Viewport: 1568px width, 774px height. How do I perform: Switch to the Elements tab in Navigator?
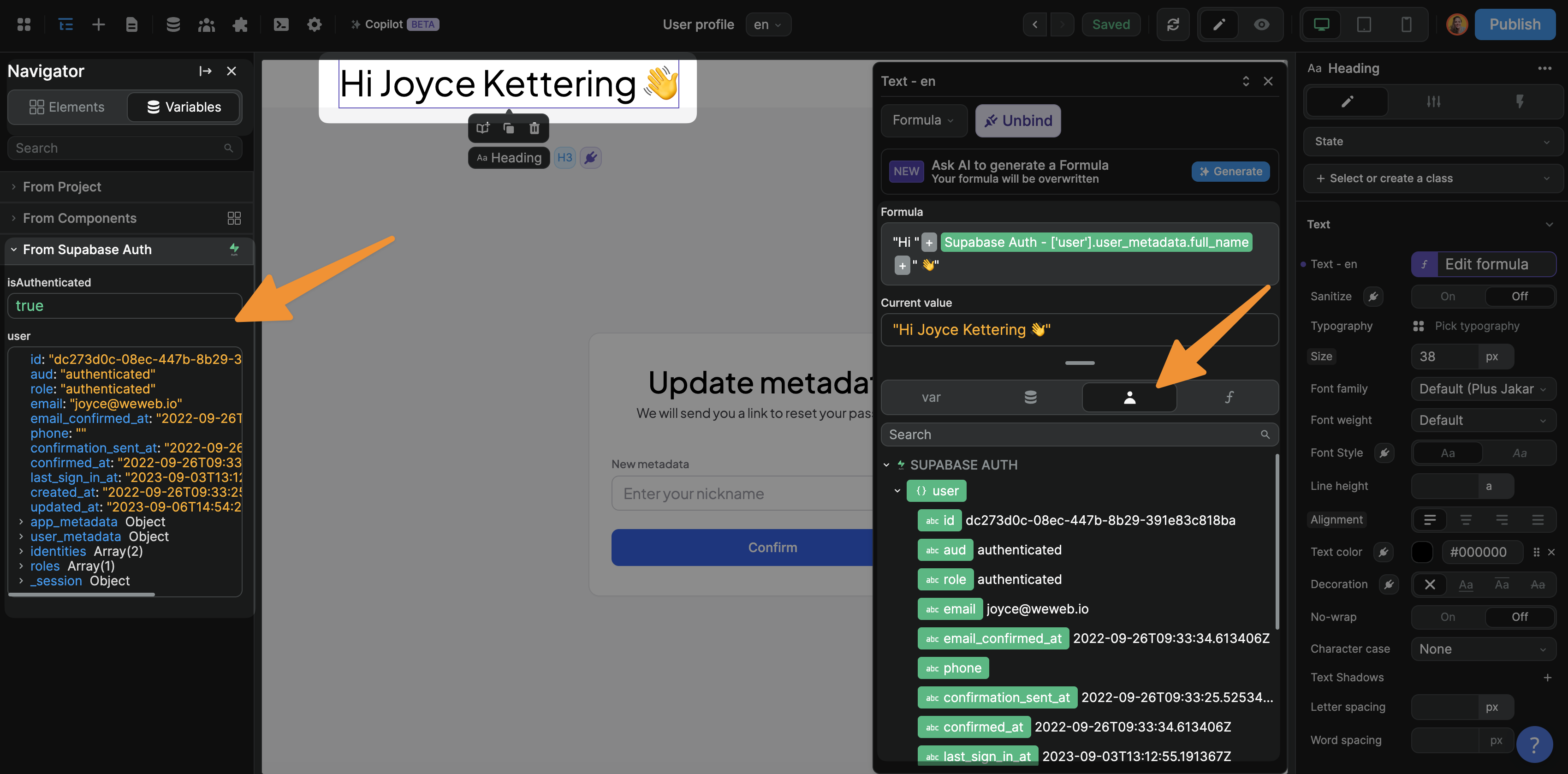[67, 107]
